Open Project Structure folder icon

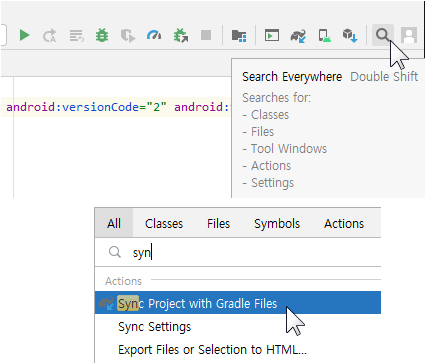coord(239,35)
